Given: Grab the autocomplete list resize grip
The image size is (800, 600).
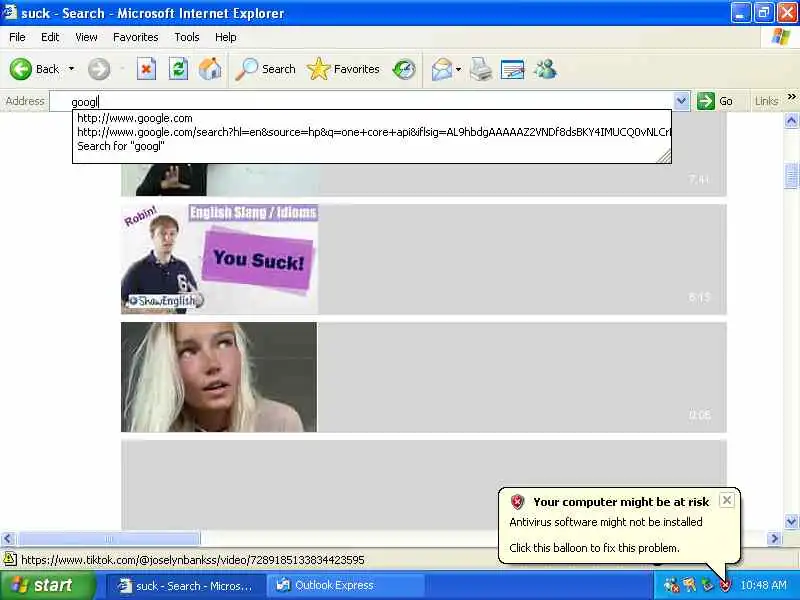Looking at the screenshot, I should tap(664, 156).
